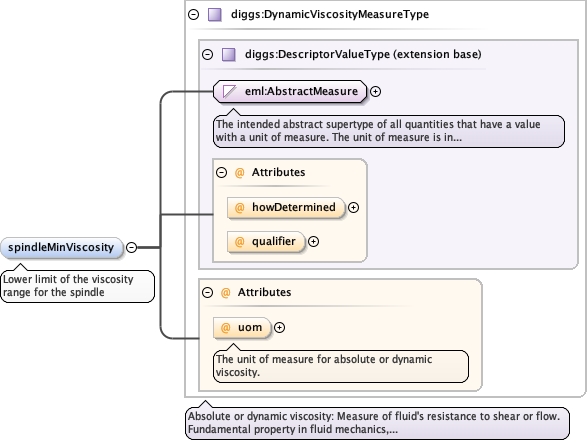Click the @ icon of the howDetermined attribute
Image resolution: width=588 pixels, height=443 pixels.
click(239, 207)
